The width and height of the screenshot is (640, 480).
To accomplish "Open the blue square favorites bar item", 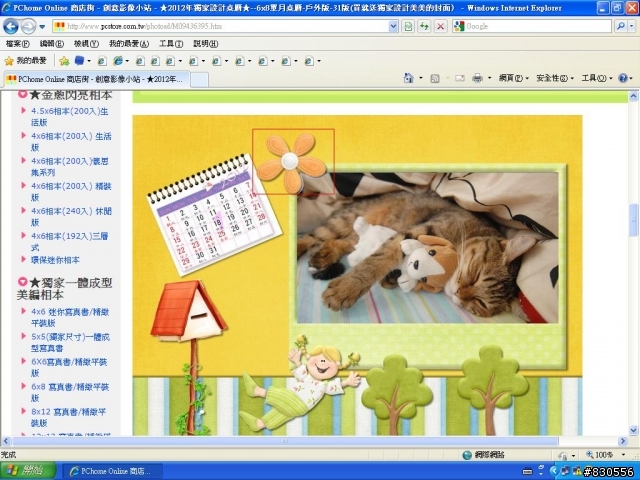I will point(79,61).
